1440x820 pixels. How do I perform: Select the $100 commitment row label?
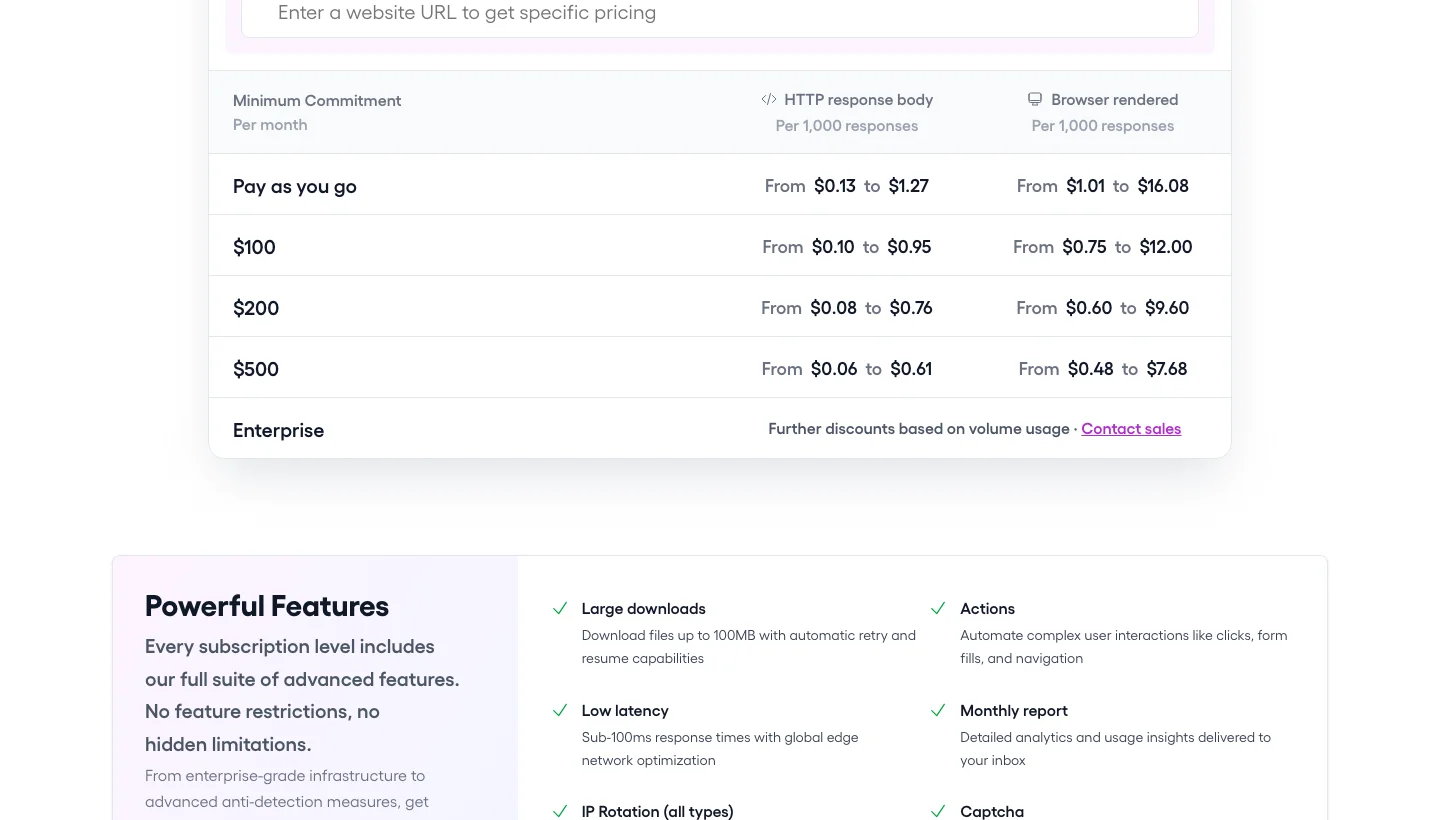coord(254,247)
